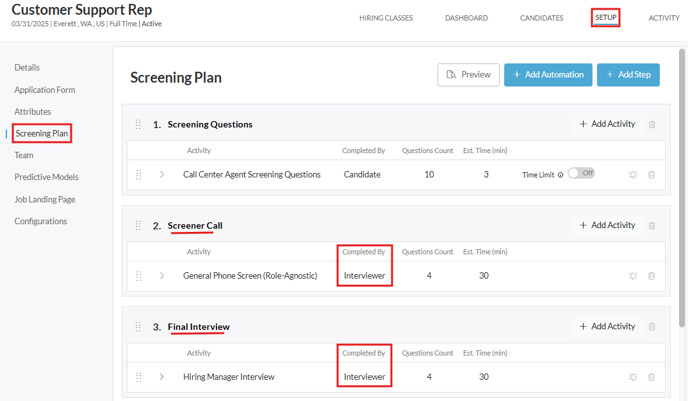Screen dimensions: 688x401
Task: Click drag handle of Hiring Manager Interview row
Action: click(139, 377)
